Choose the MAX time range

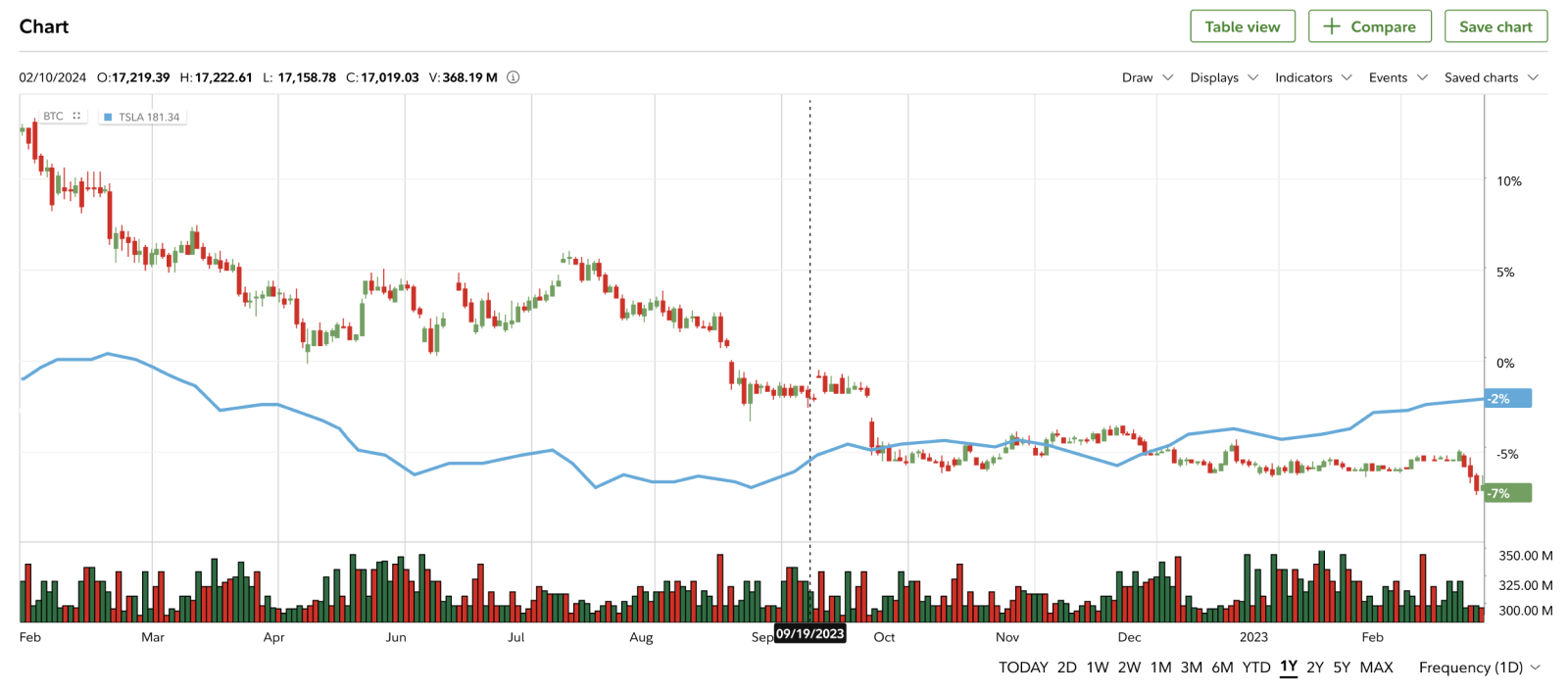coord(1376,668)
